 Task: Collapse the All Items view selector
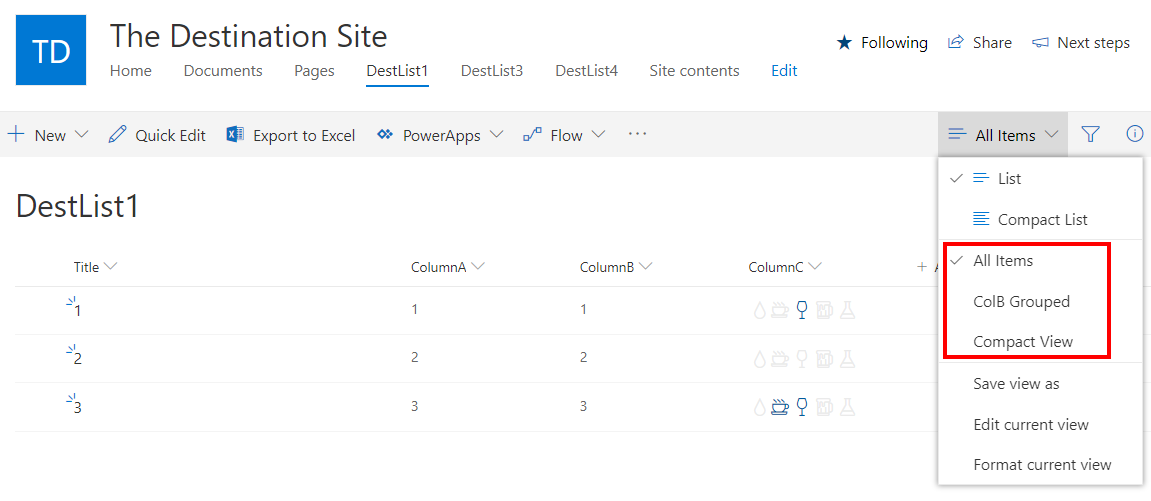1003,135
